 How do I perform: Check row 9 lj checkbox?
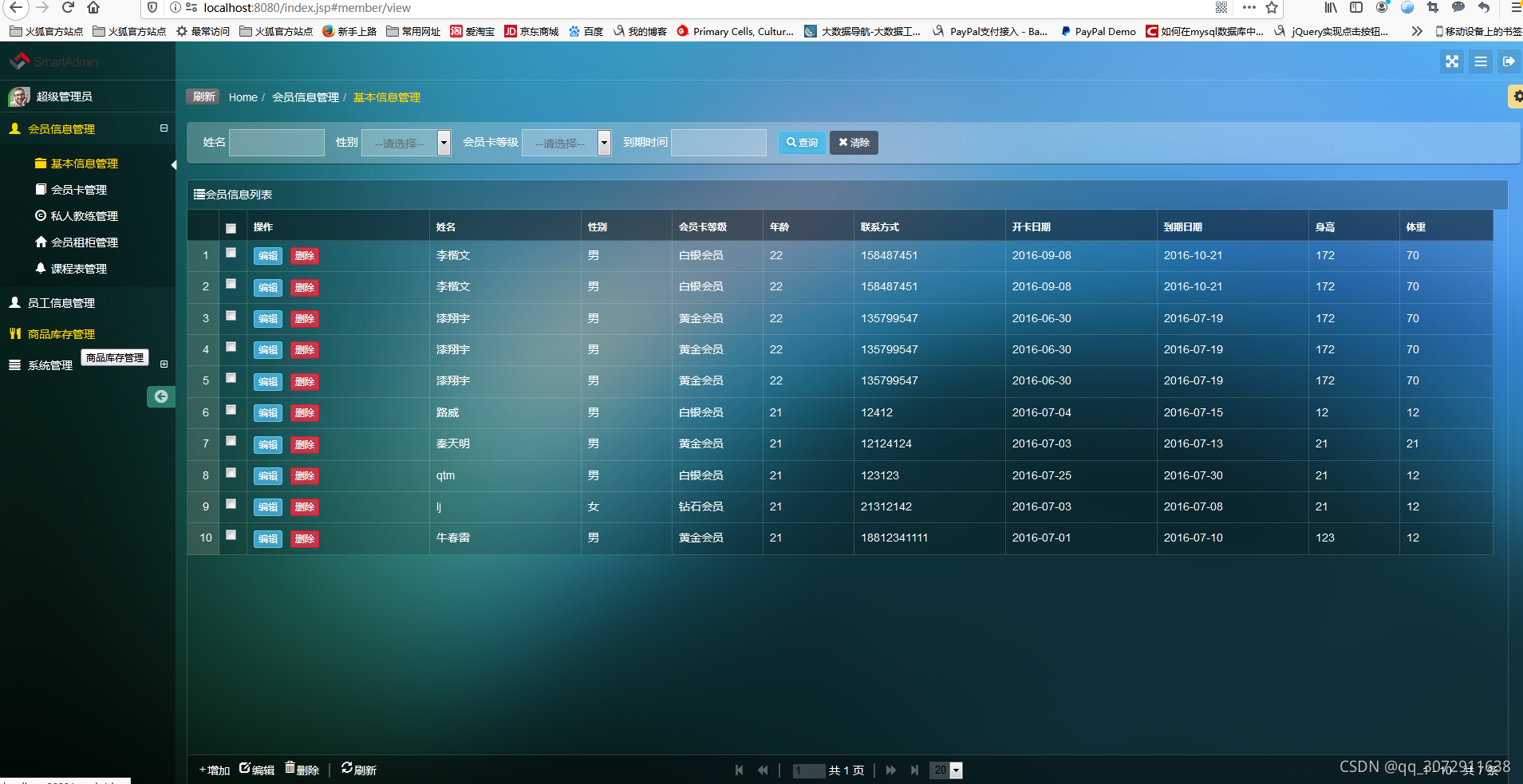[x=231, y=504]
